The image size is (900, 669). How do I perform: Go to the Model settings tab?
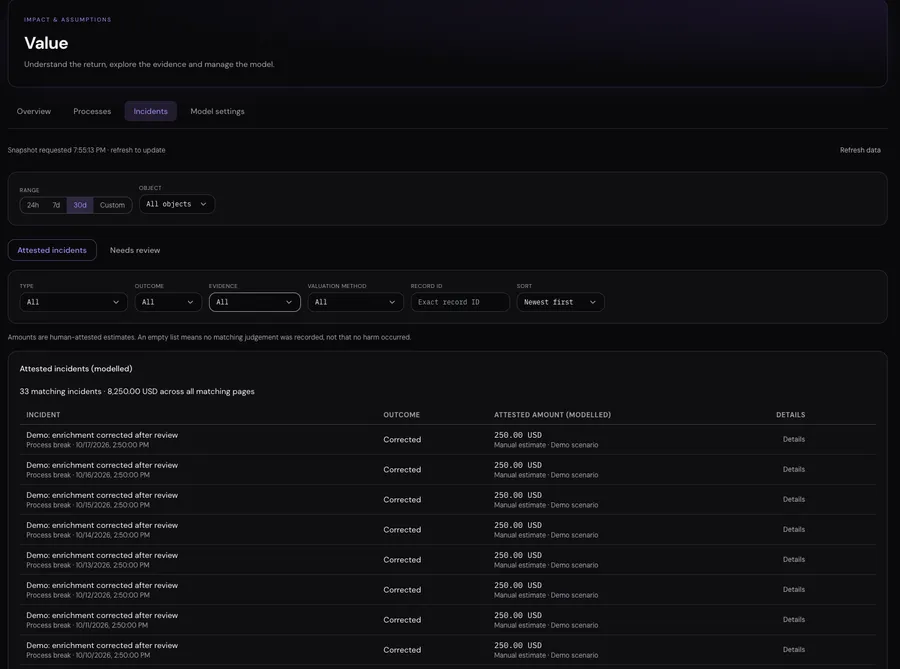tap(217, 111)
